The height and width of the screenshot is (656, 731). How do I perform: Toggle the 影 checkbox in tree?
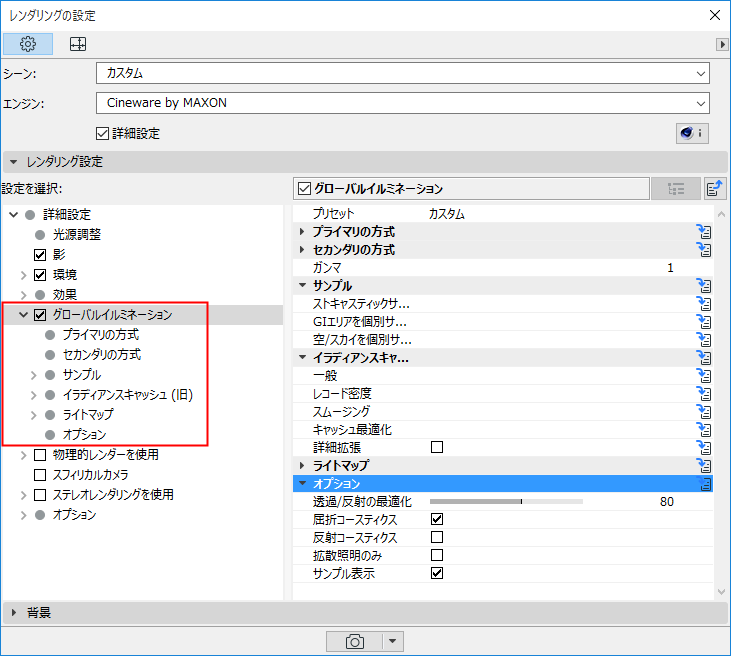40,255
